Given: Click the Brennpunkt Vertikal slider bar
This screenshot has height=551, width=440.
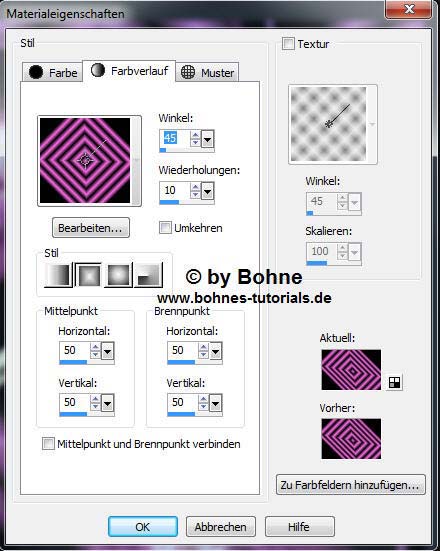Looking at the screenshot, I should (195, 414).
